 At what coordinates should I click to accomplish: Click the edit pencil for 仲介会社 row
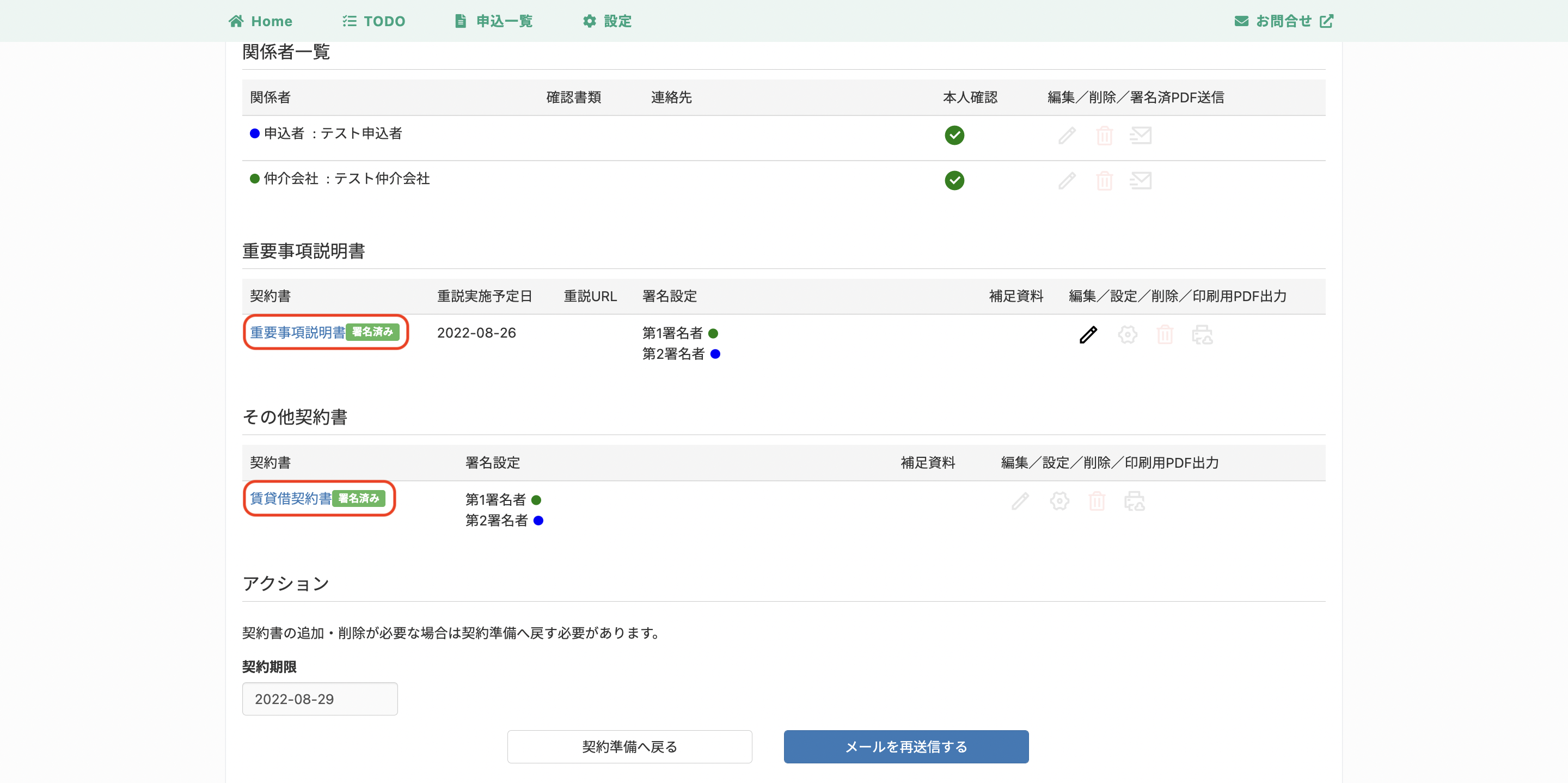click(1067, 180)
